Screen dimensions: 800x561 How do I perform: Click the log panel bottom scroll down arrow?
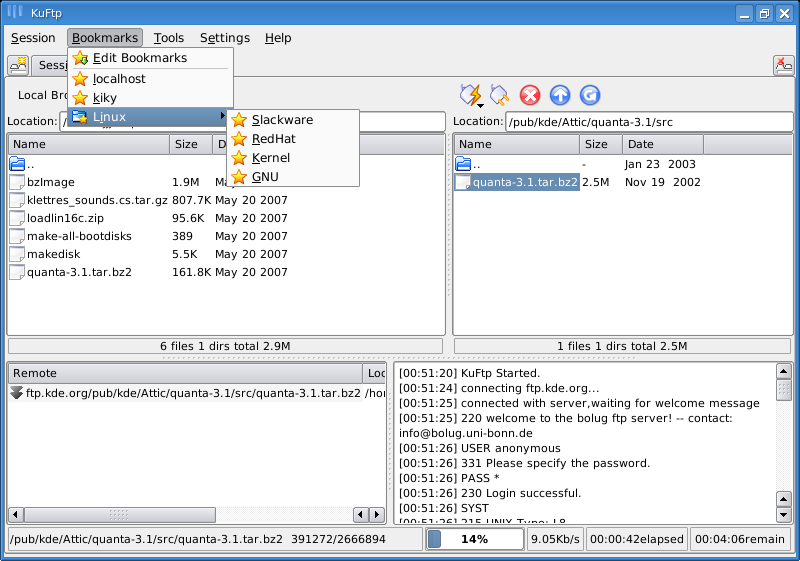784,515
